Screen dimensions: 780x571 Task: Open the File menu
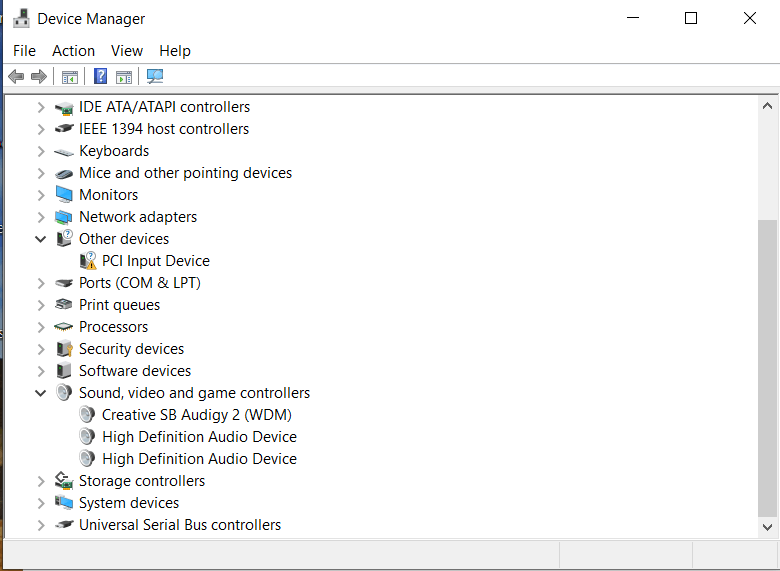click(24, 51)
